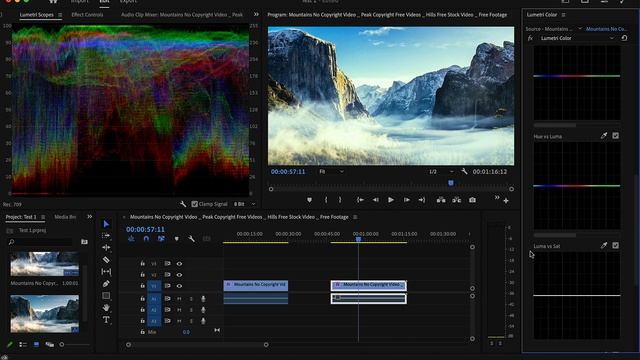Click the Extract button
The width and height of the screenshot is (640, 360).
[x=456, y=200]
